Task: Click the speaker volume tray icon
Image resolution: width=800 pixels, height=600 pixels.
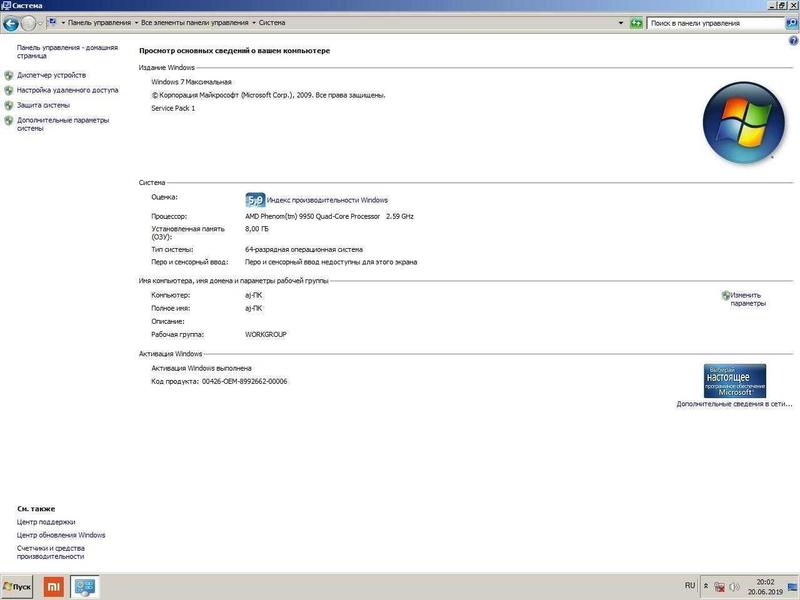Action: [734, 587]
